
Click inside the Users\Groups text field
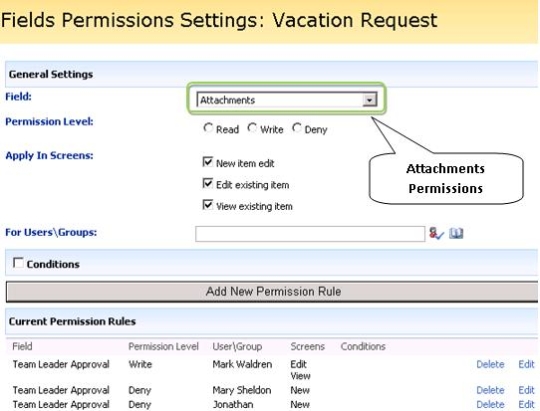point(310,234)
